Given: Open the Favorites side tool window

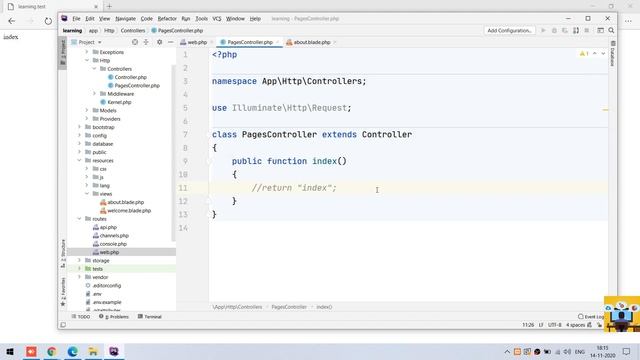Looking at the screenshot, I should click(x=63, y=291).
